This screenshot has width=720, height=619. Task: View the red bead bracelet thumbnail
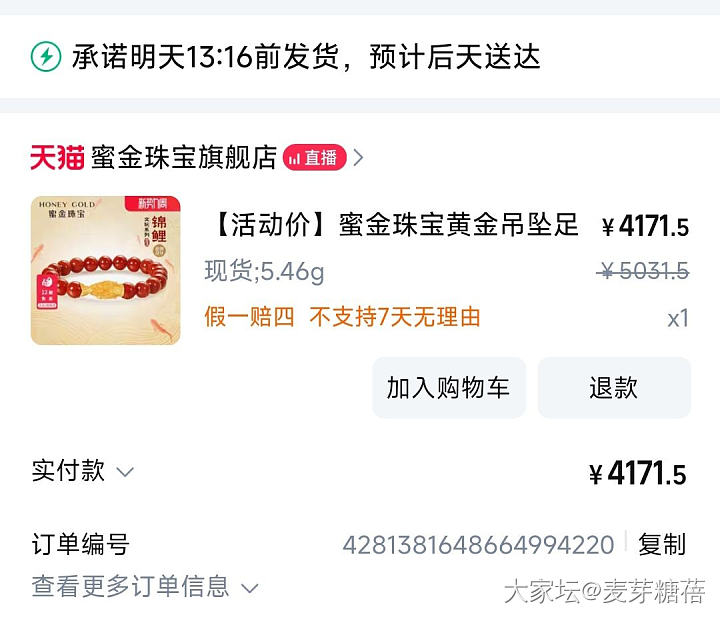click(106, 270)
